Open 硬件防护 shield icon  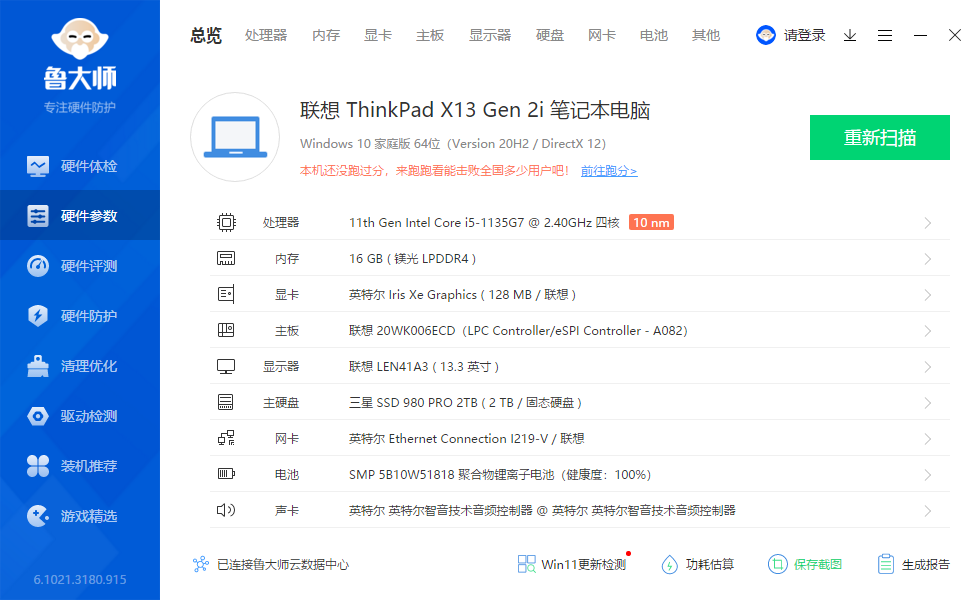[38, 316]
